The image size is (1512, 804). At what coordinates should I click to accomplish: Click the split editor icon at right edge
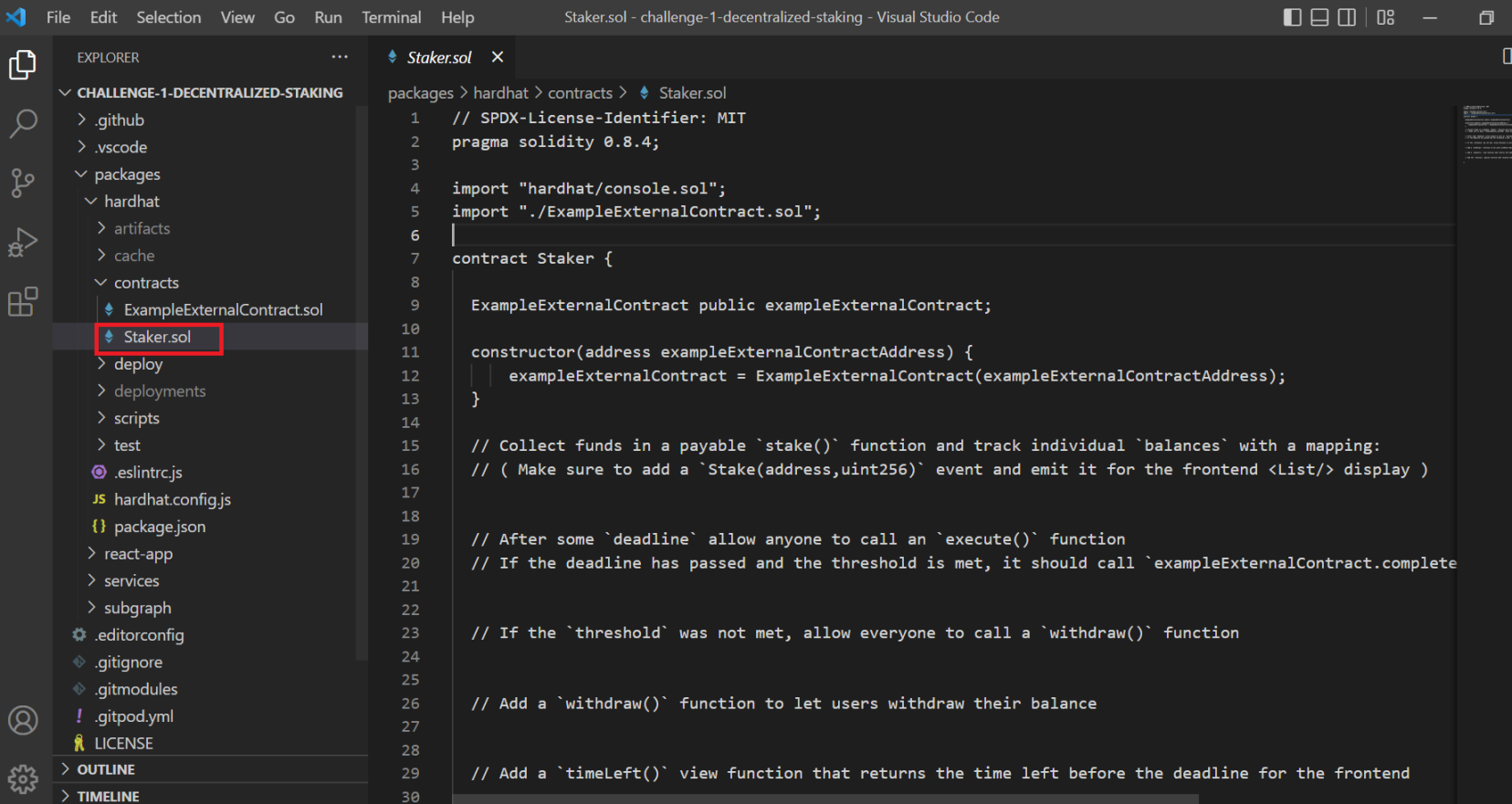click(1507, 57)
